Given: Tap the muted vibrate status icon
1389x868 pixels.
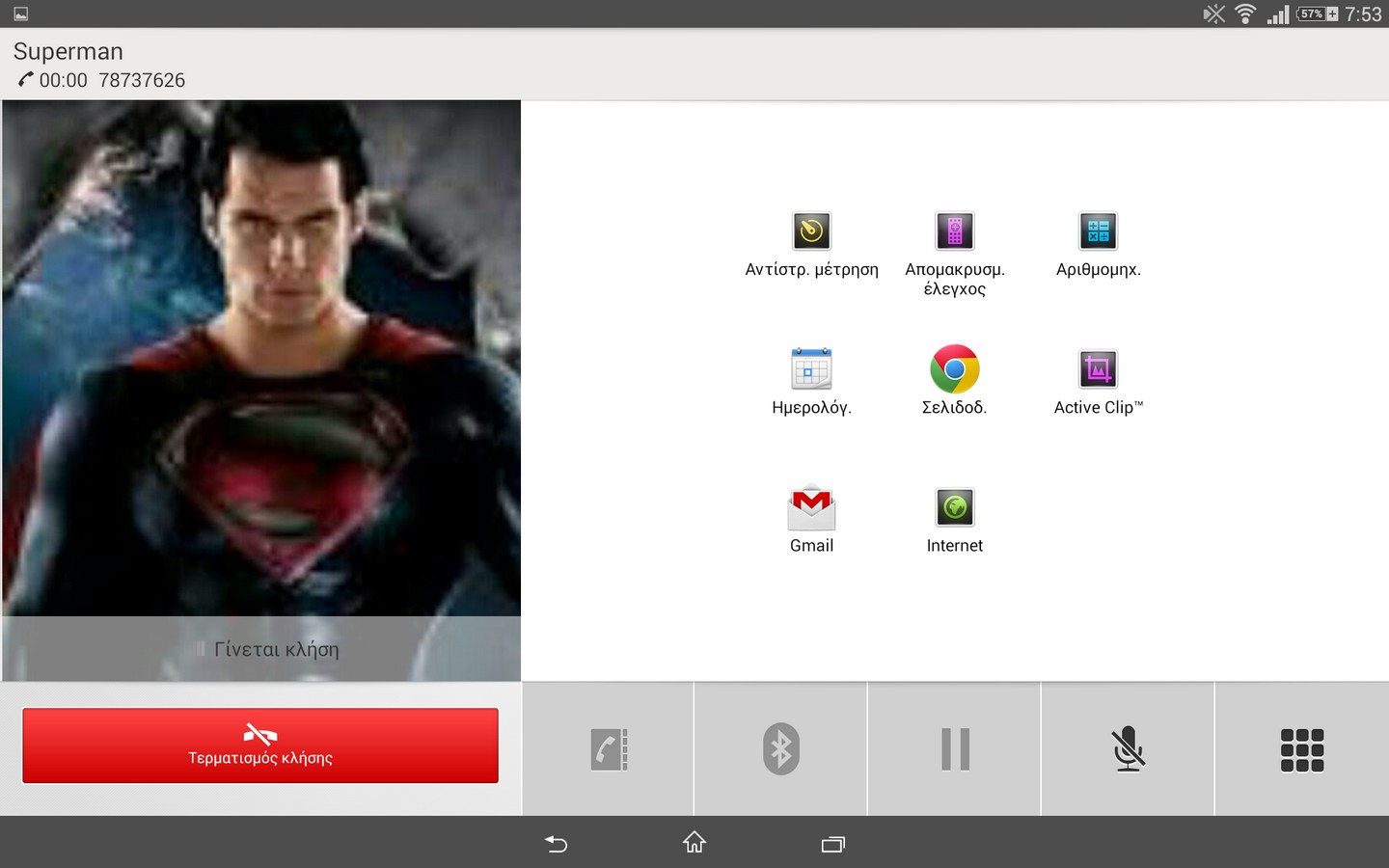Looking at the screenshot, I should click(1214, 14).
